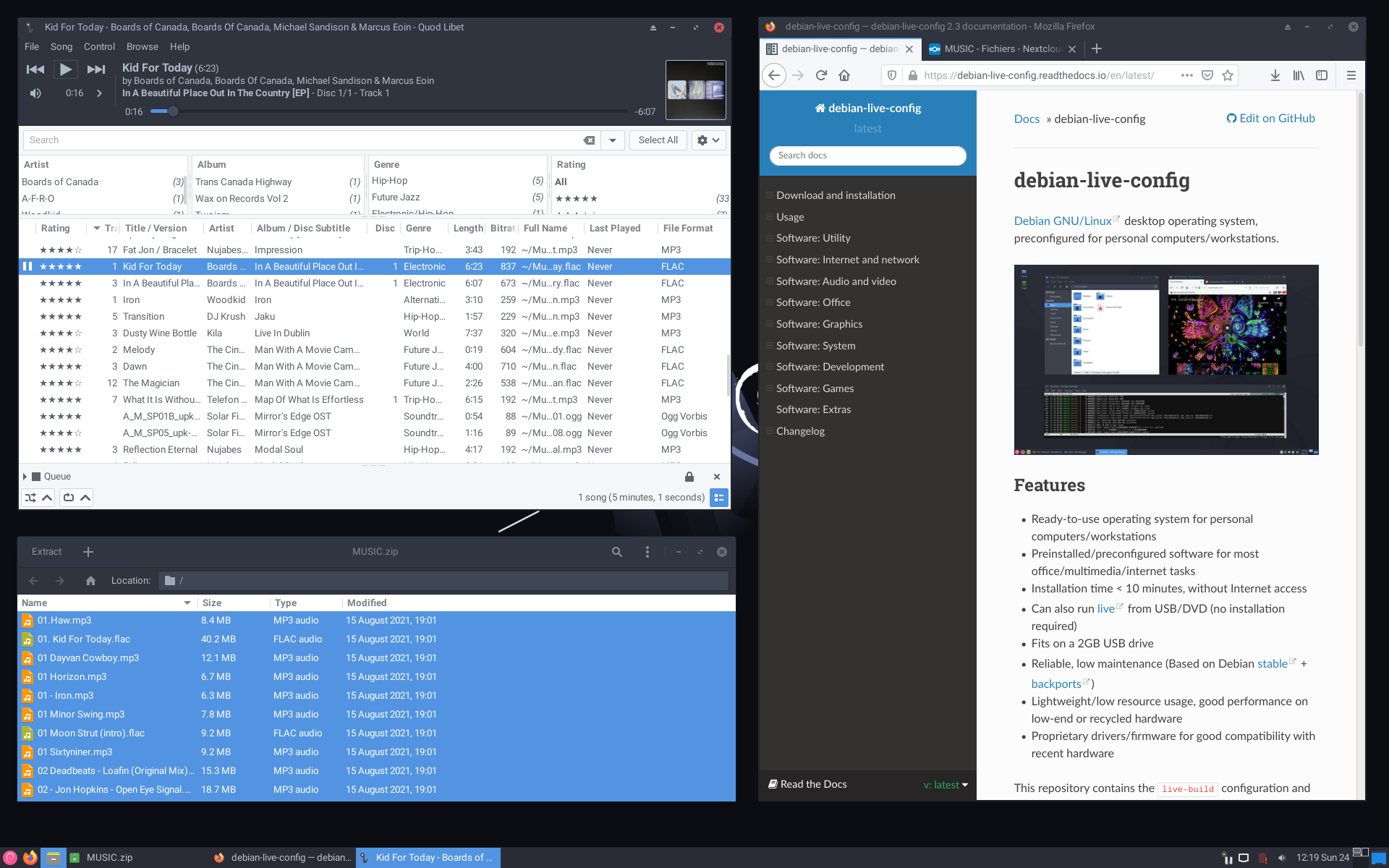1389x868 pixels.
Task: Open the Edit on GitHub link
Action: (x=1270, y=119)
